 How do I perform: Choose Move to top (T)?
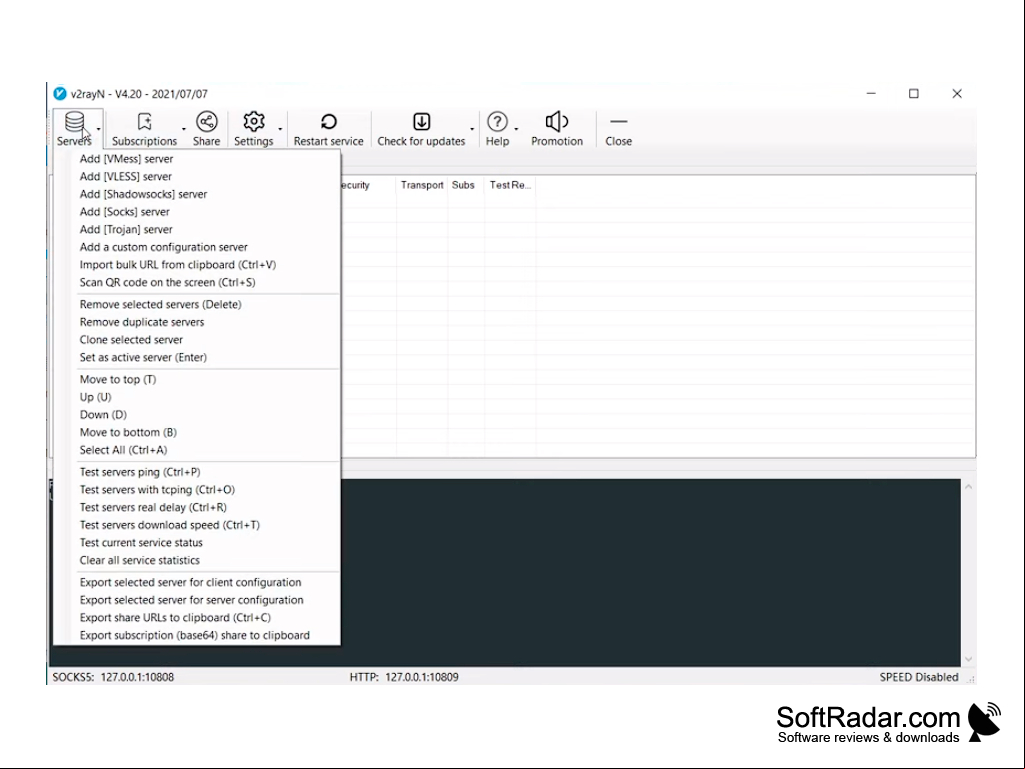click(x=197, y=380)
